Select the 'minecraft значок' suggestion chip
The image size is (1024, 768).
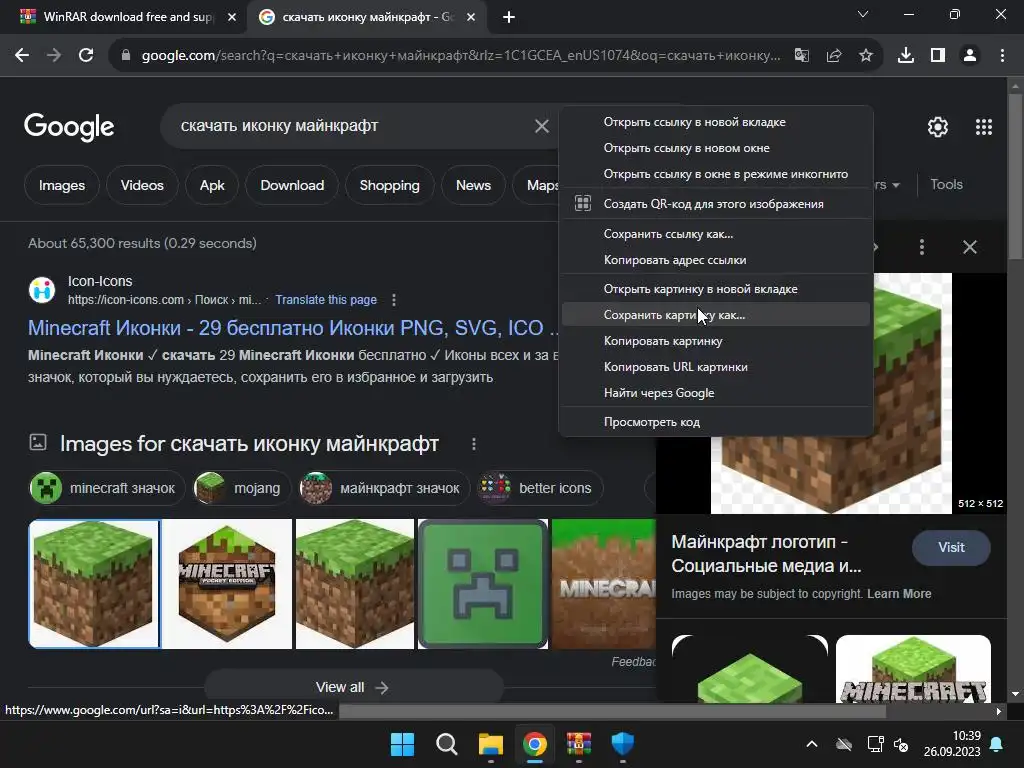point(106,488)
